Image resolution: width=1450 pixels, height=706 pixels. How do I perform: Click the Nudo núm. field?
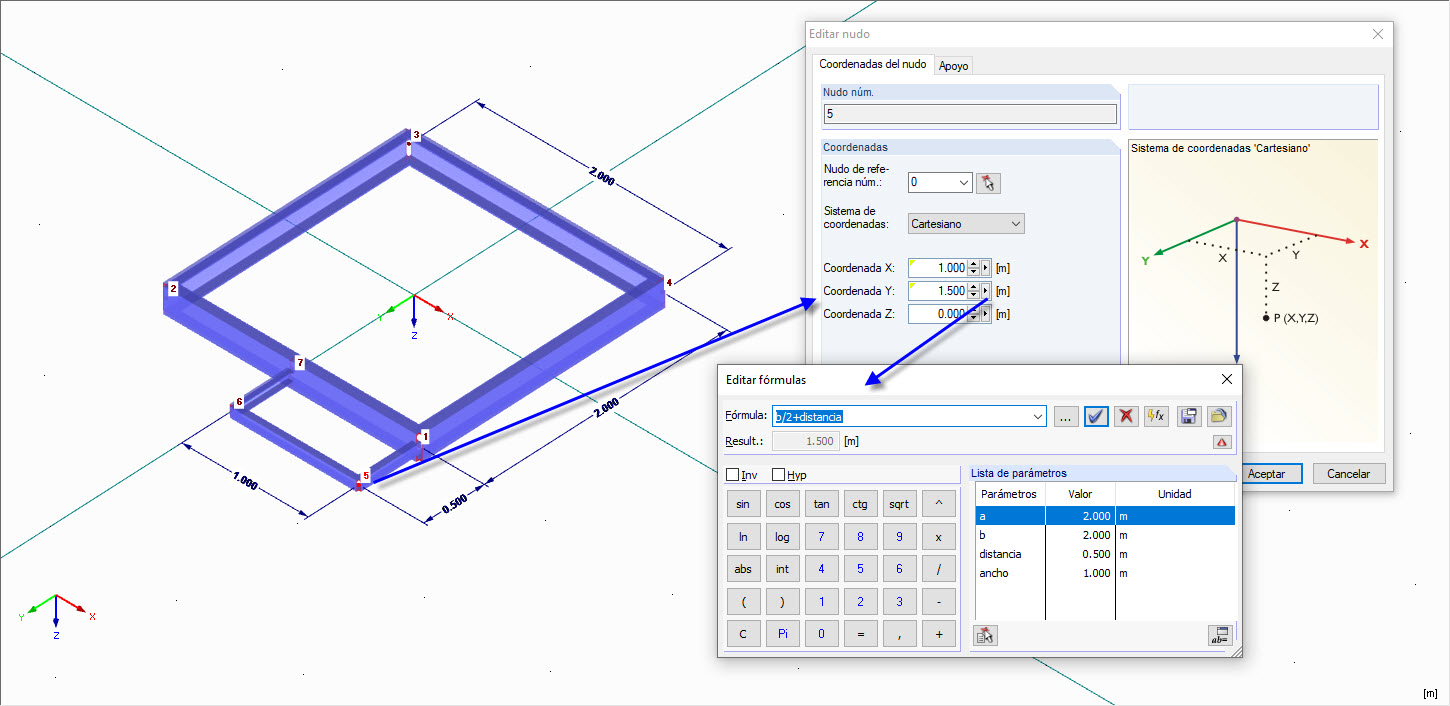click(x=969, y=114)
